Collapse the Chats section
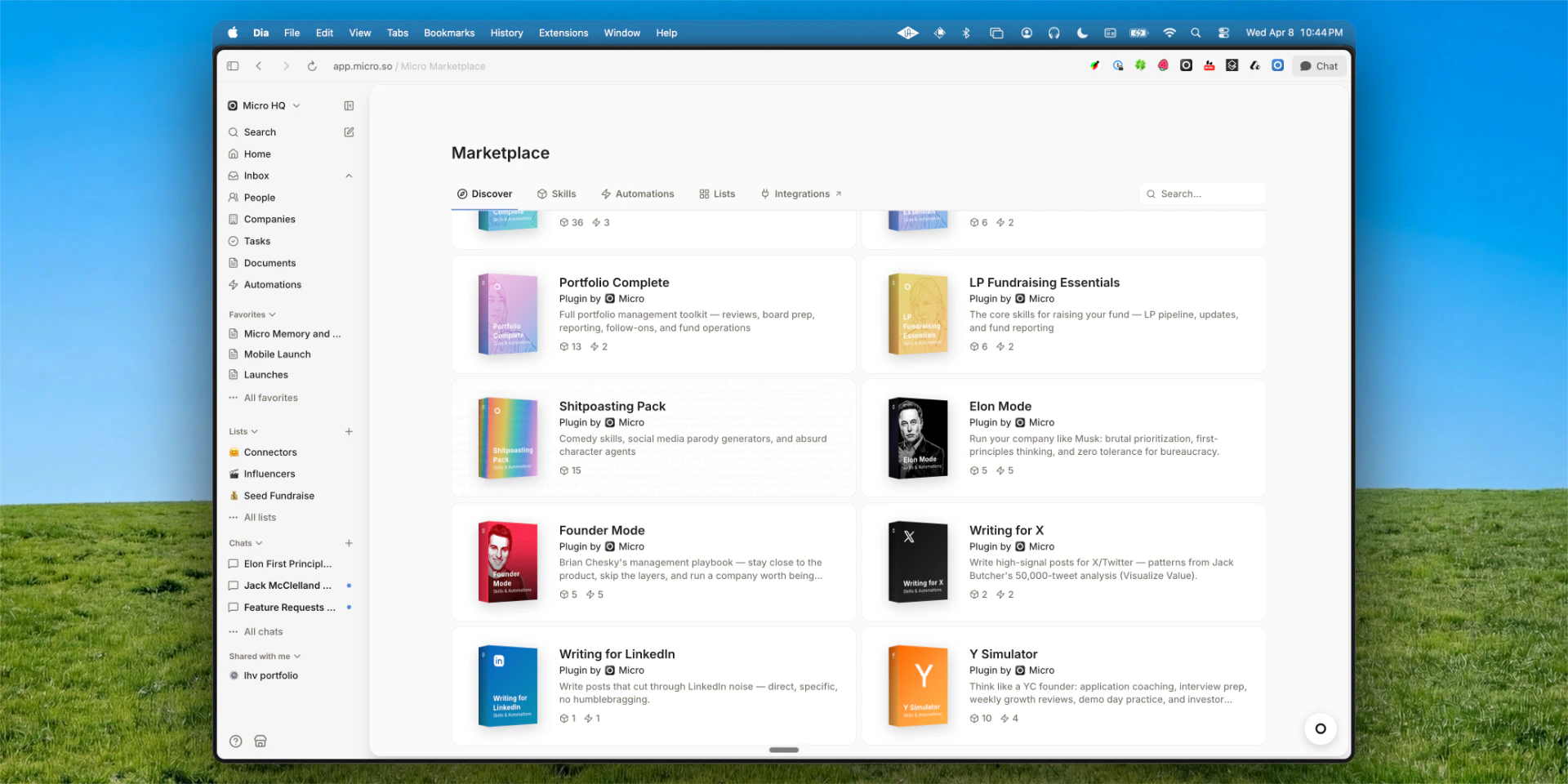 coord(246,543)
